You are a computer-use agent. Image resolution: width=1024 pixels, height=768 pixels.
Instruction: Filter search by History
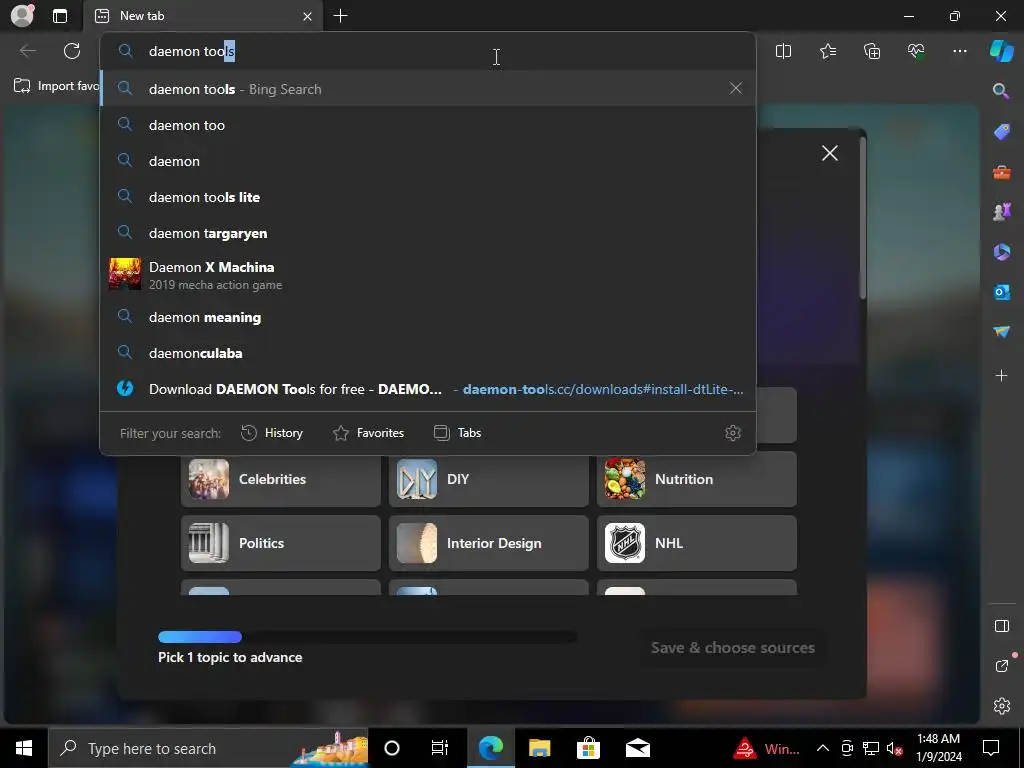(x=272, y=433)
